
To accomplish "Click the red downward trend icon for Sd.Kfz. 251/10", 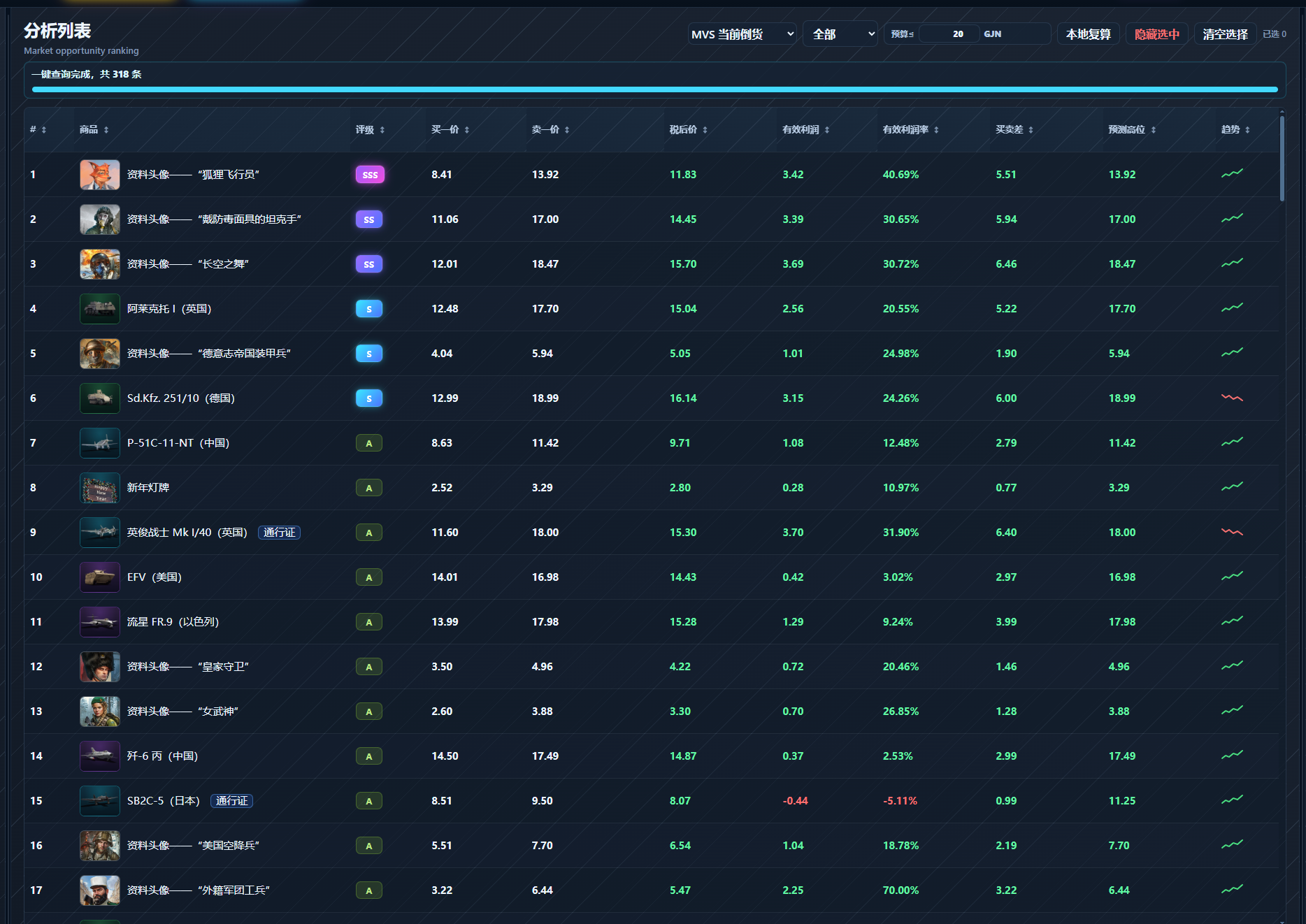I will coord(1232,398).
